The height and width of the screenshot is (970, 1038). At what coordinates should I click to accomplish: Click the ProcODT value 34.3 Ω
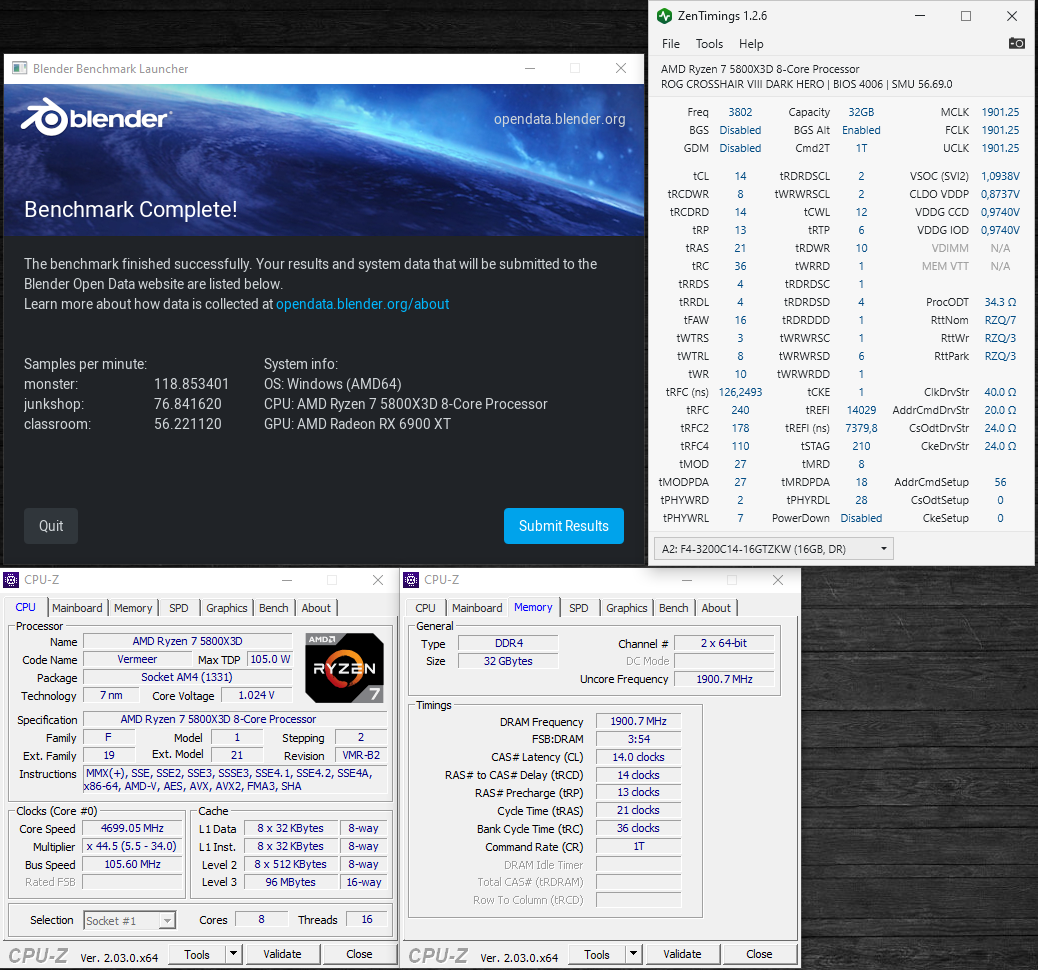coord(1000,302)
